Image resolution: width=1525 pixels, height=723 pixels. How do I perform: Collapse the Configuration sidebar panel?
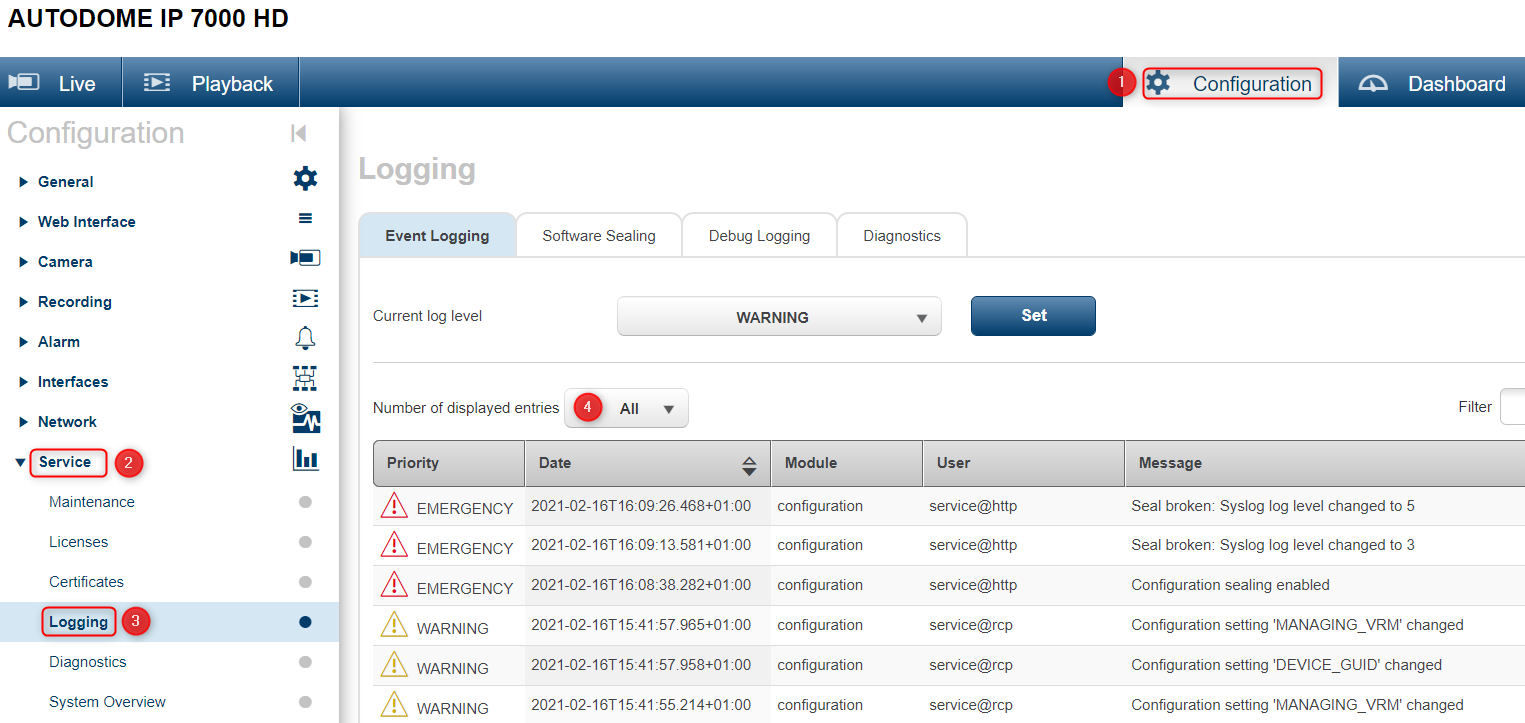298,133
